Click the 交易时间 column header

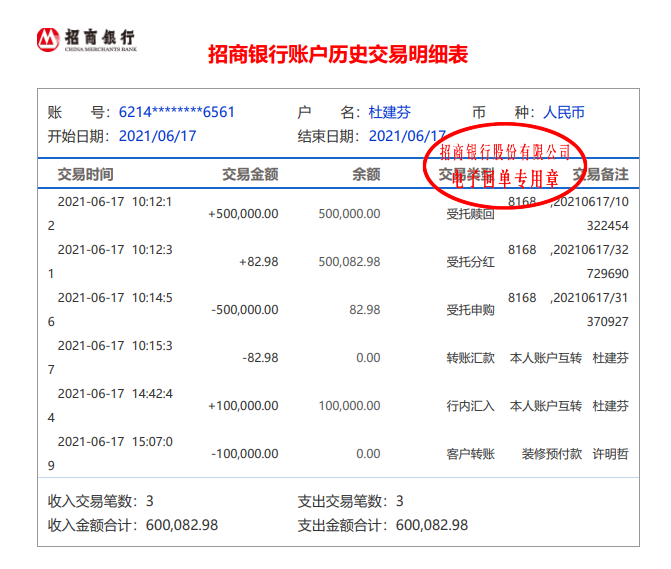pos(85,175)
